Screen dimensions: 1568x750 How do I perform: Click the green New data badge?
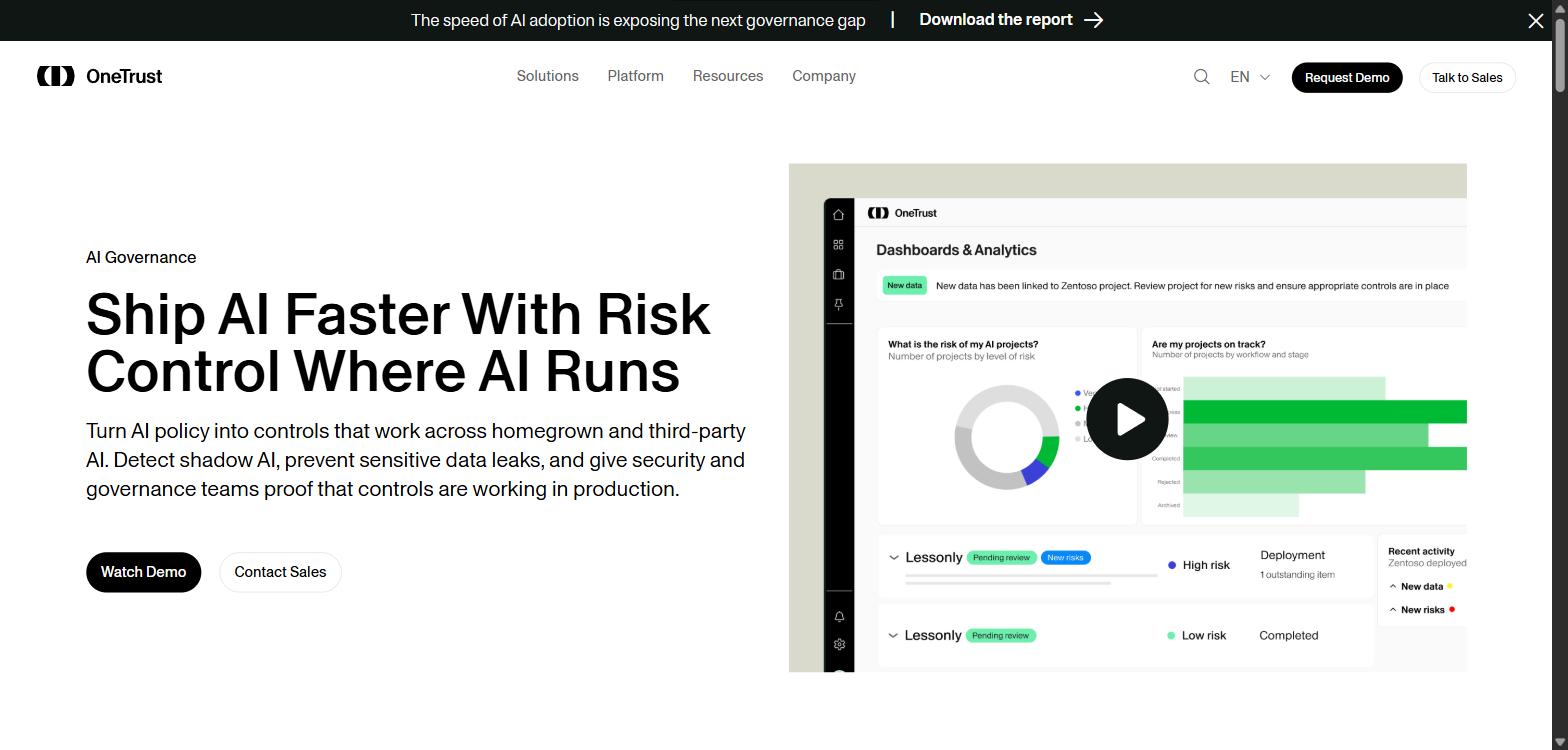pyautogui.click(x=904, y=286)
